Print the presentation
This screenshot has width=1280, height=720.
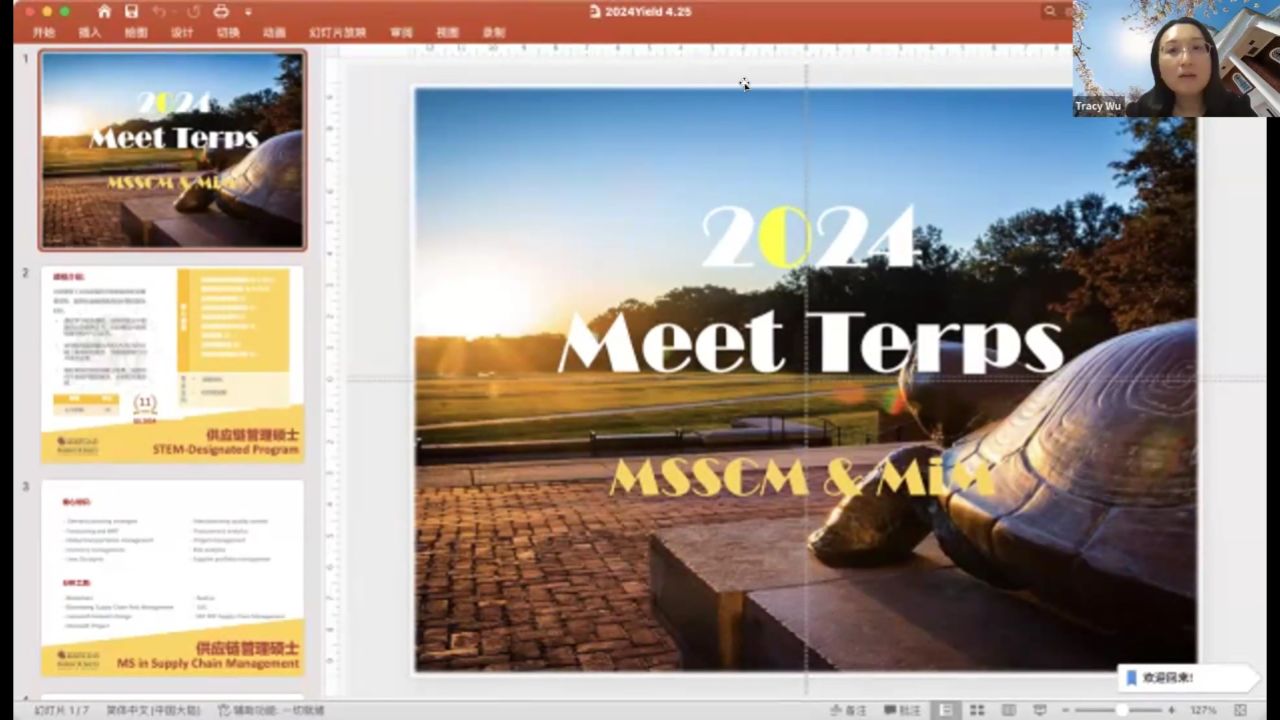221,12
